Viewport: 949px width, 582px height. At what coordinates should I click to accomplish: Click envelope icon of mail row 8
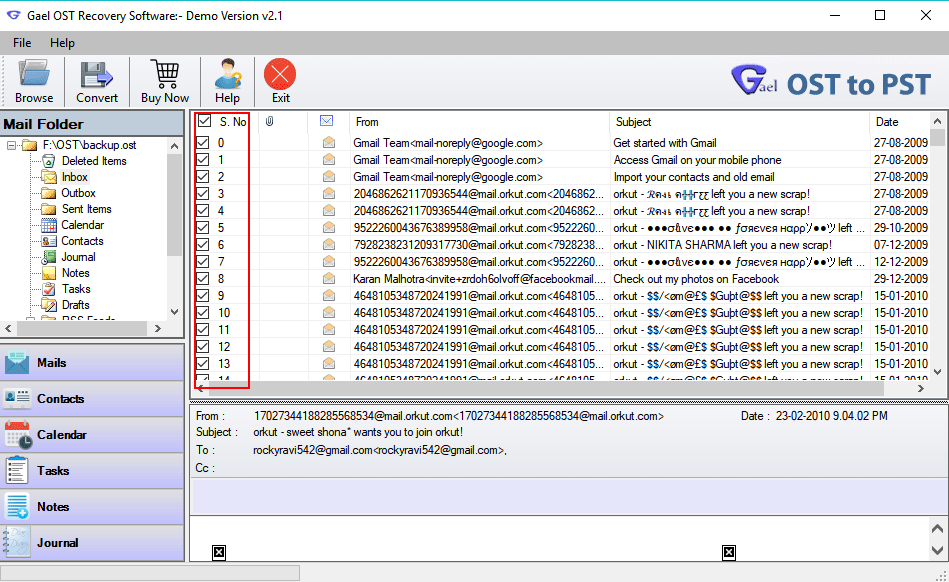click(x=329, y=278)
